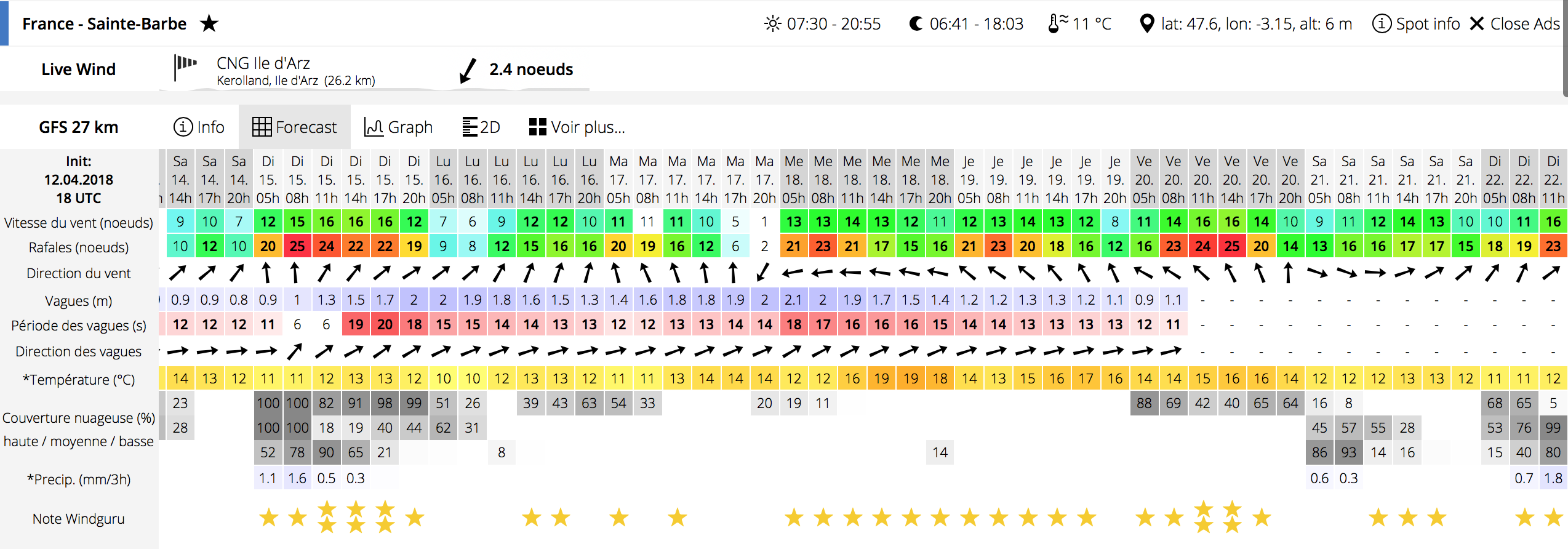The width and height of the screenshot is (1568, 549).
Task: Click red gust cell 25 Sunday 08h
Action: [297, 246]
